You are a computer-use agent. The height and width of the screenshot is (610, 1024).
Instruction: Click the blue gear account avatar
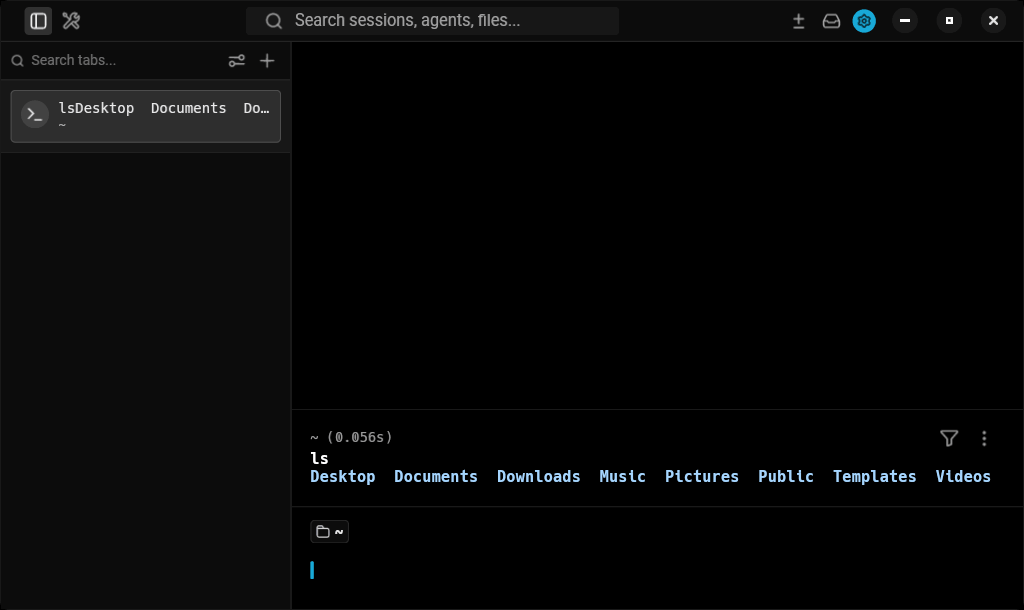[864, 21]
